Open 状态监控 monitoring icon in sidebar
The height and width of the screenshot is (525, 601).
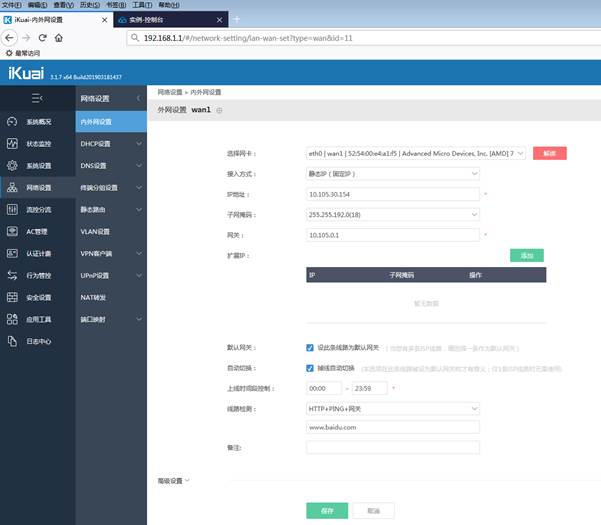tap(13, 144)
